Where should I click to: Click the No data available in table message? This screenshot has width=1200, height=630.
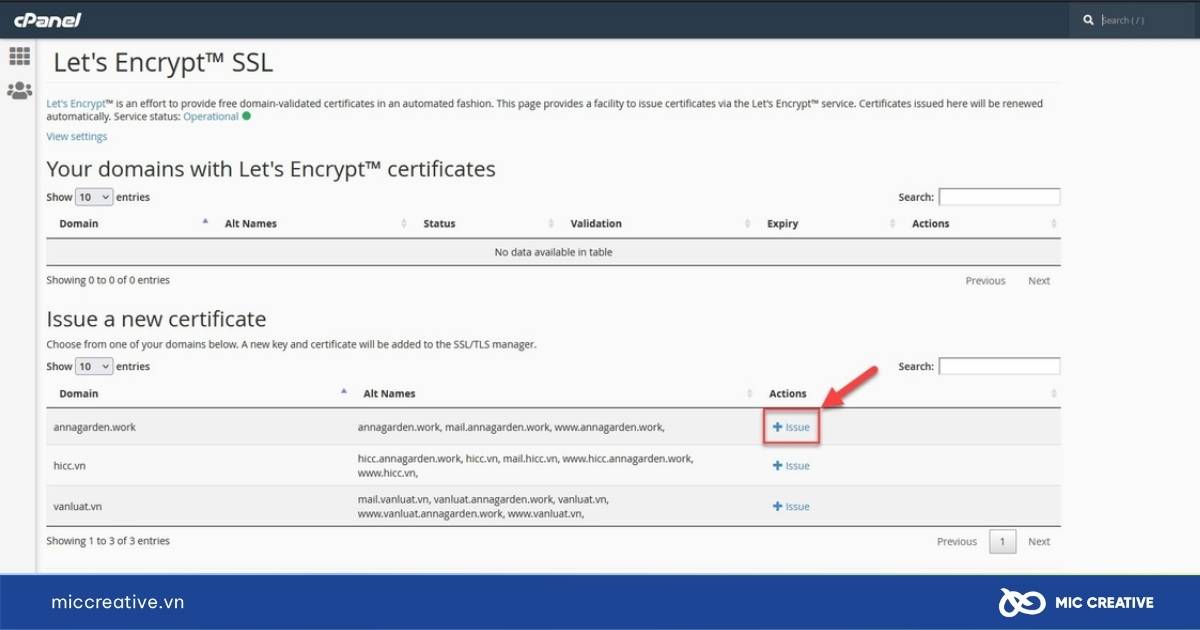(553, 252)
